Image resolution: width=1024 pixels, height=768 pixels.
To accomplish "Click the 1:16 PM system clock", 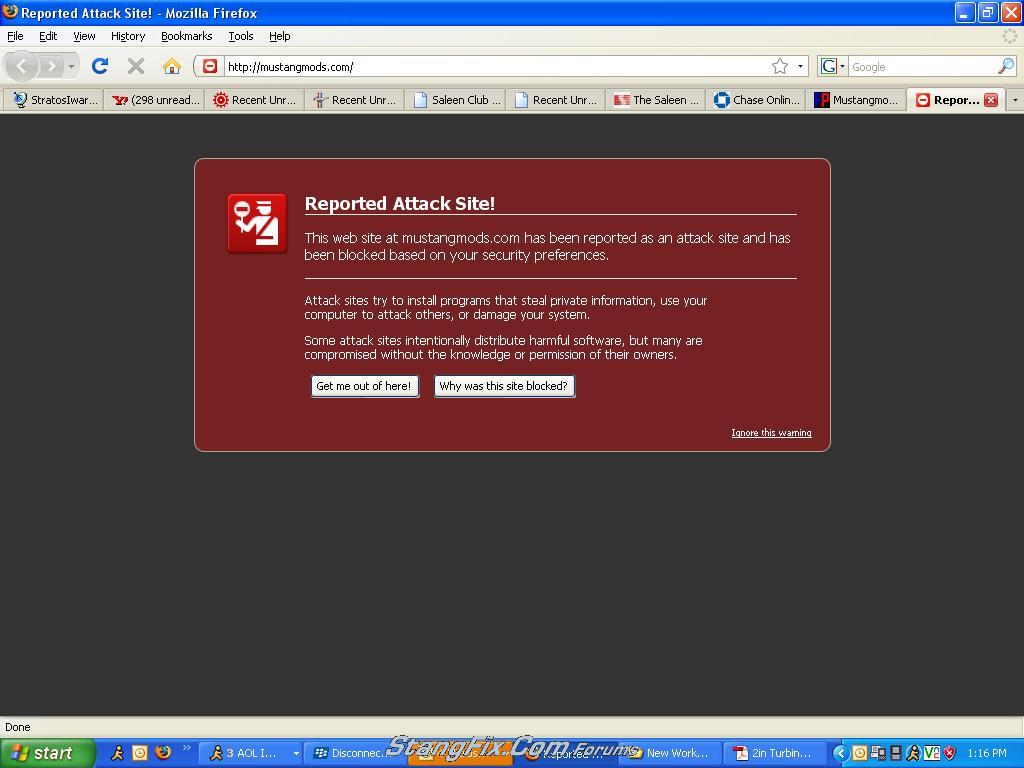I will (987, 753).
